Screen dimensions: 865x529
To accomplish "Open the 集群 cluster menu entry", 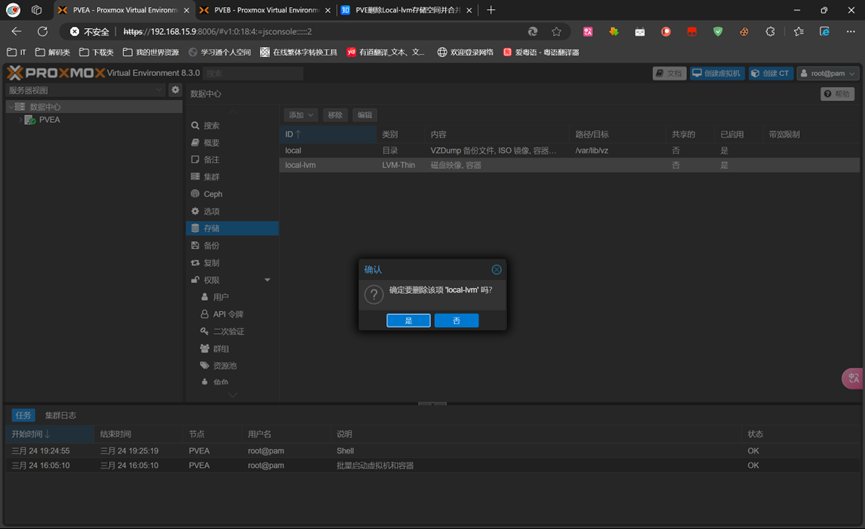I will pos(232,177).
